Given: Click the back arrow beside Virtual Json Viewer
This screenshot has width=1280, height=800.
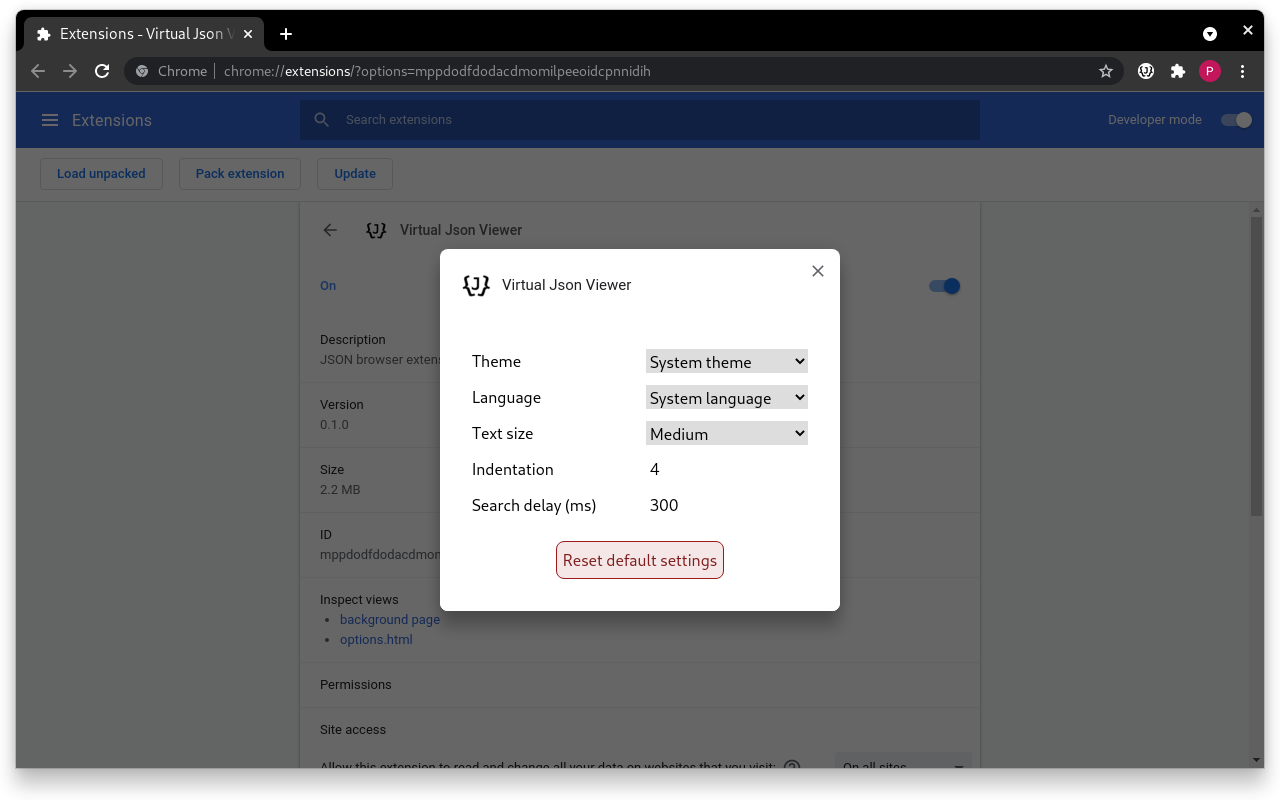Looking at the screenshot, I should (330, 230).
